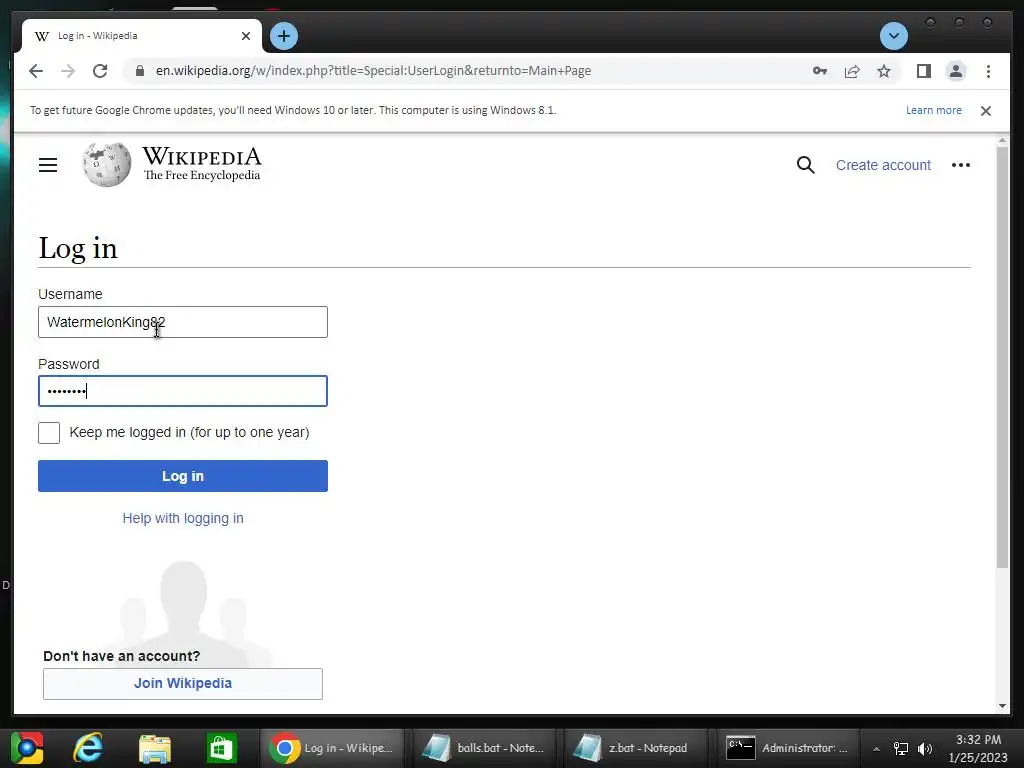The width and height of the screenshot is (1024, 768).
Task: Open the Chrome three-dot menu
Action: pyautogui.click(x=988, y=71)
